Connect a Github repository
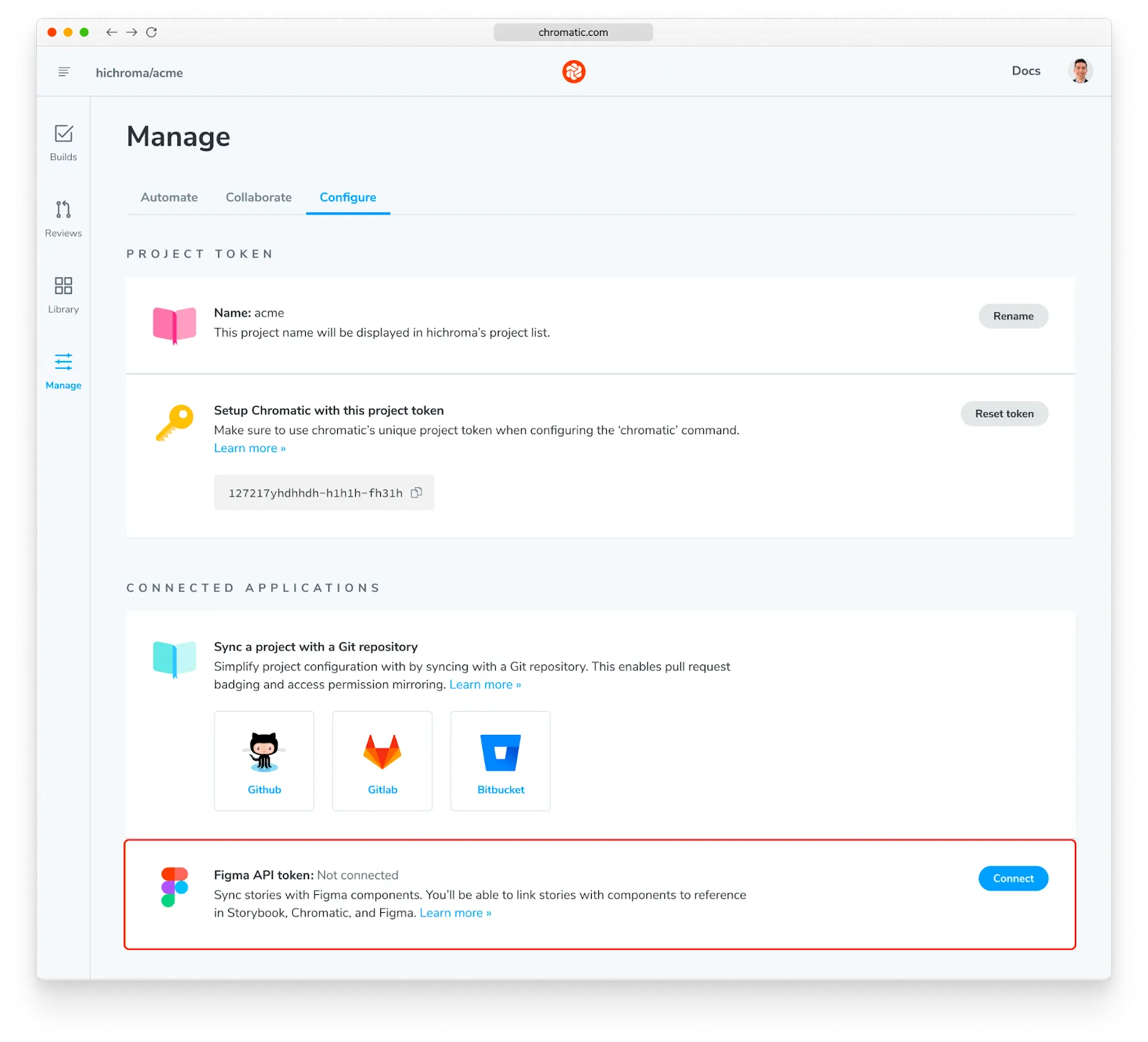 [264, 761]
